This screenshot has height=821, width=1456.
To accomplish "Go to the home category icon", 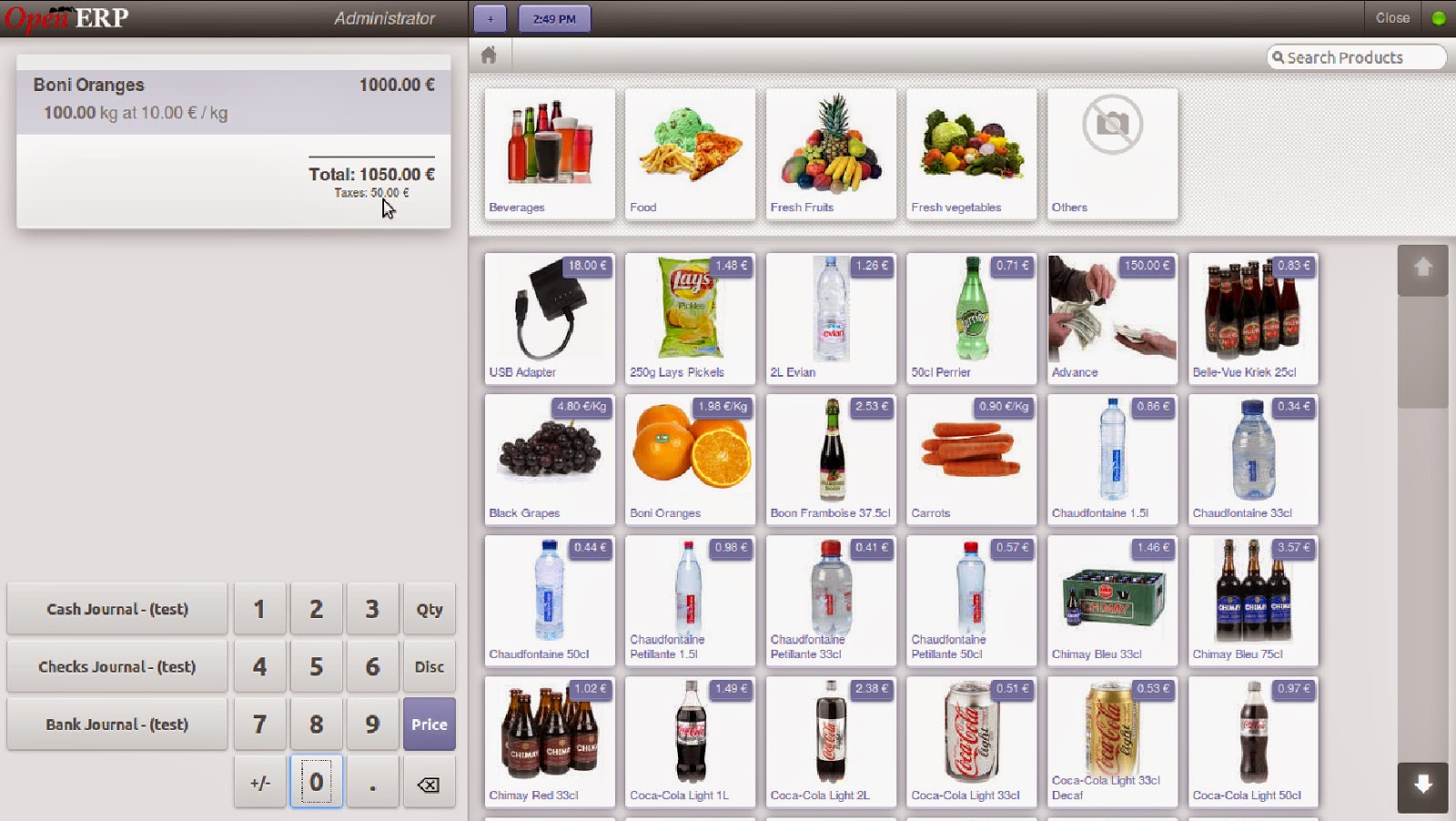I will (489, 56).
